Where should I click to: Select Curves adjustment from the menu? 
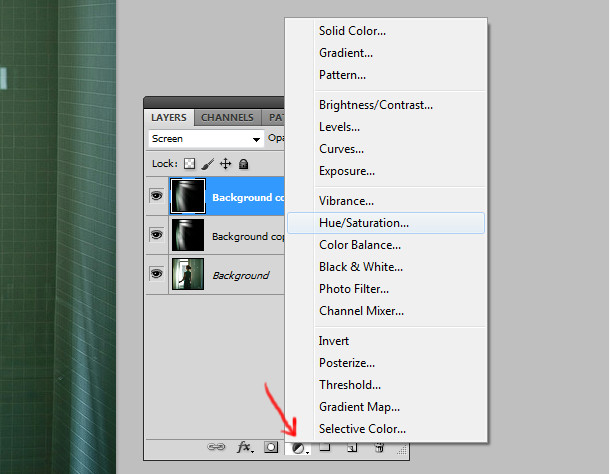(x=341, y=149)
